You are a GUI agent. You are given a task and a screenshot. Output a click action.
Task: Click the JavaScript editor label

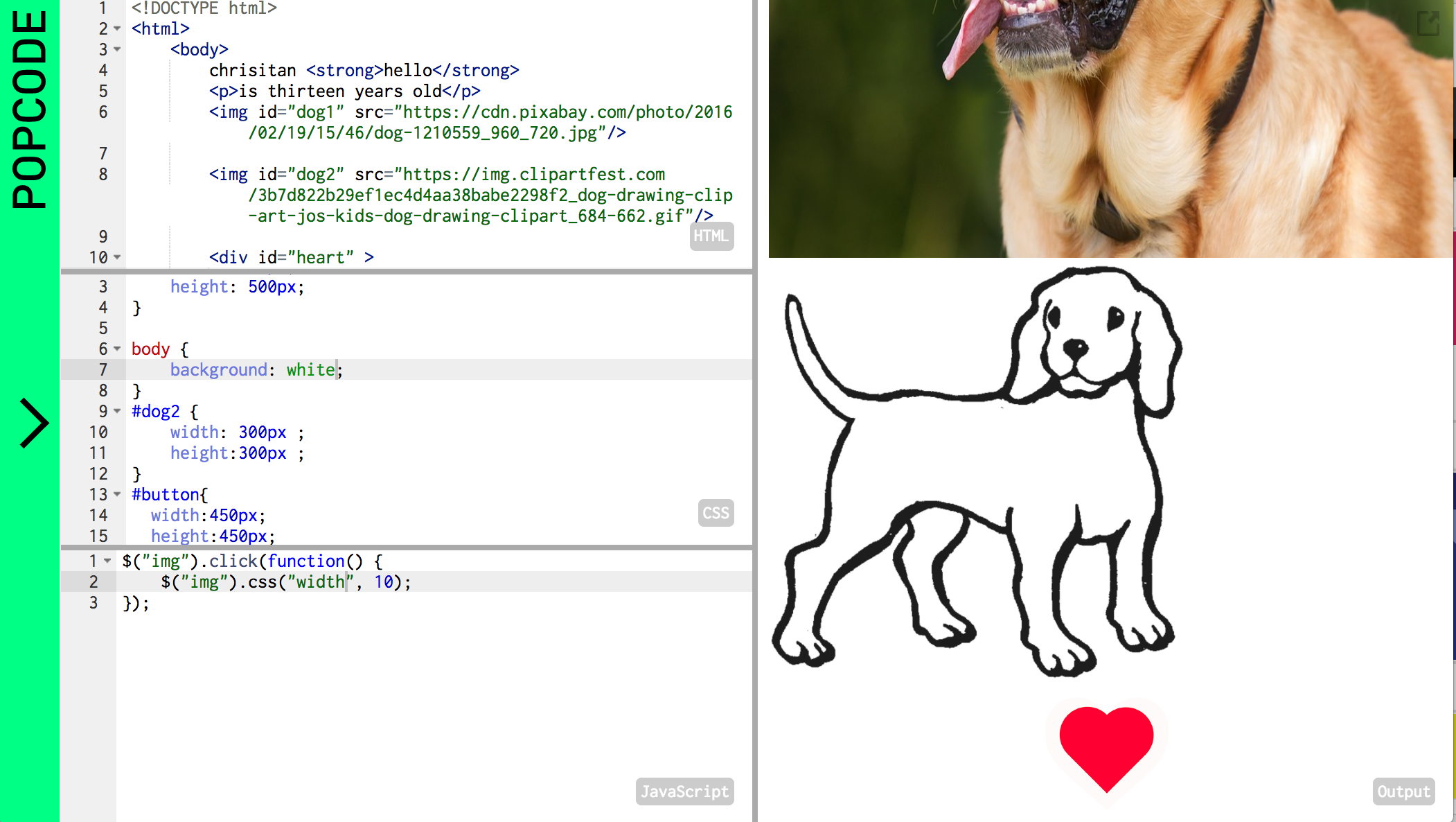[684, 792]
